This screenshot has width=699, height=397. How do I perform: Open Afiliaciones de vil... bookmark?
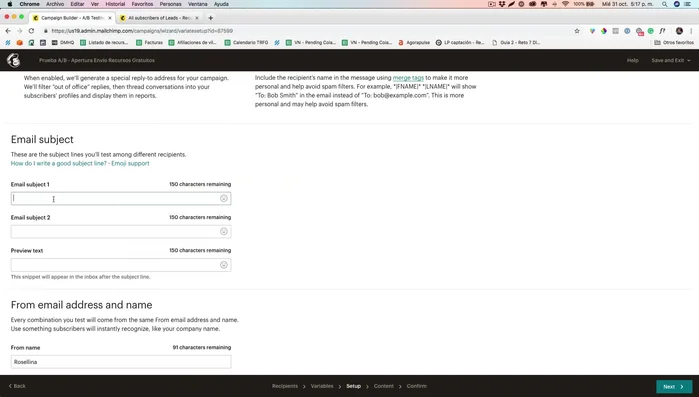point(193,43)
